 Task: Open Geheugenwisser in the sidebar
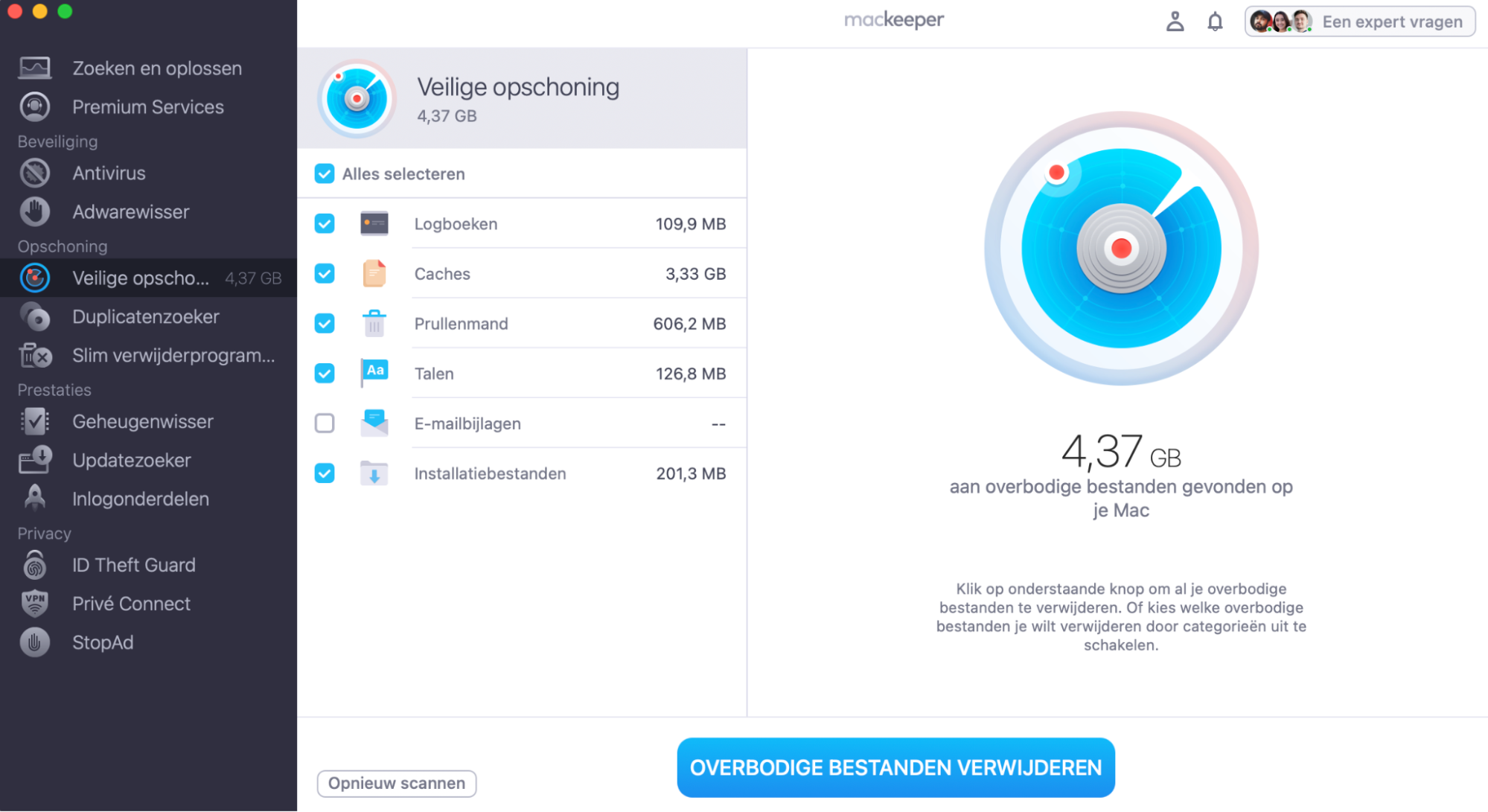(149, 422)
